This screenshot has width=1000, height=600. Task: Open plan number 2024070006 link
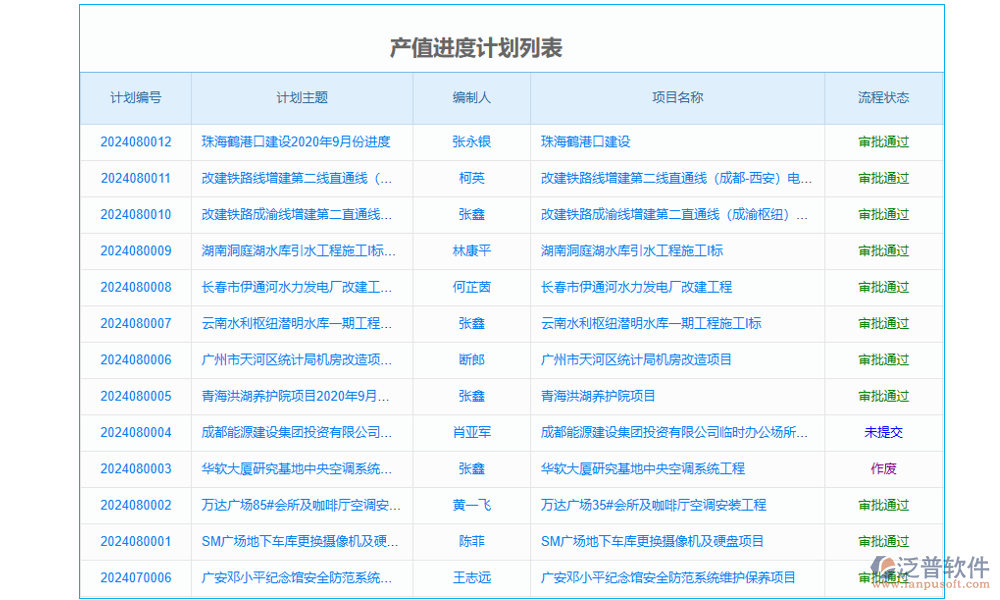135,577
